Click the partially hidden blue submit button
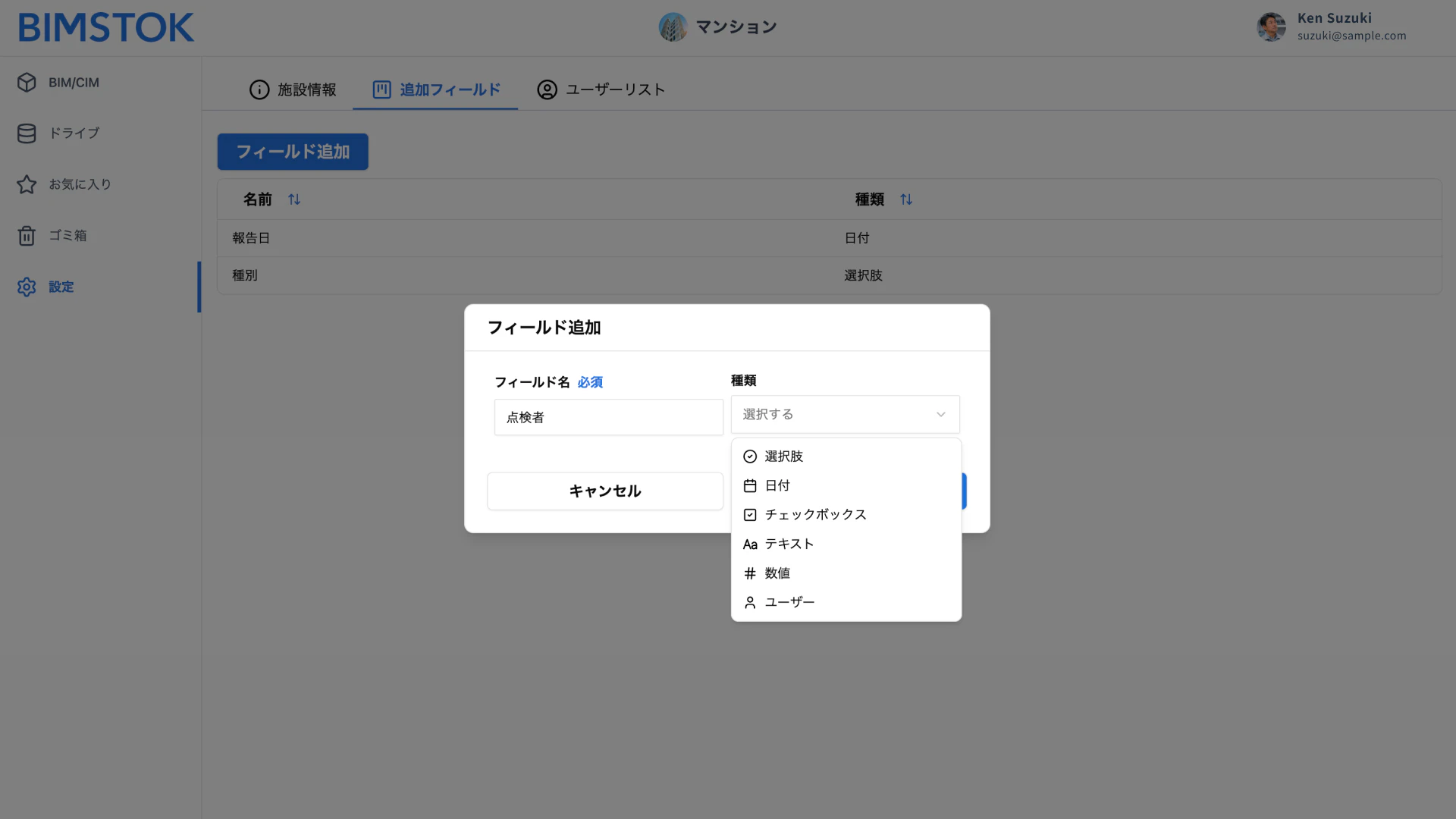Screen dimensions: 1456x819 964,491
